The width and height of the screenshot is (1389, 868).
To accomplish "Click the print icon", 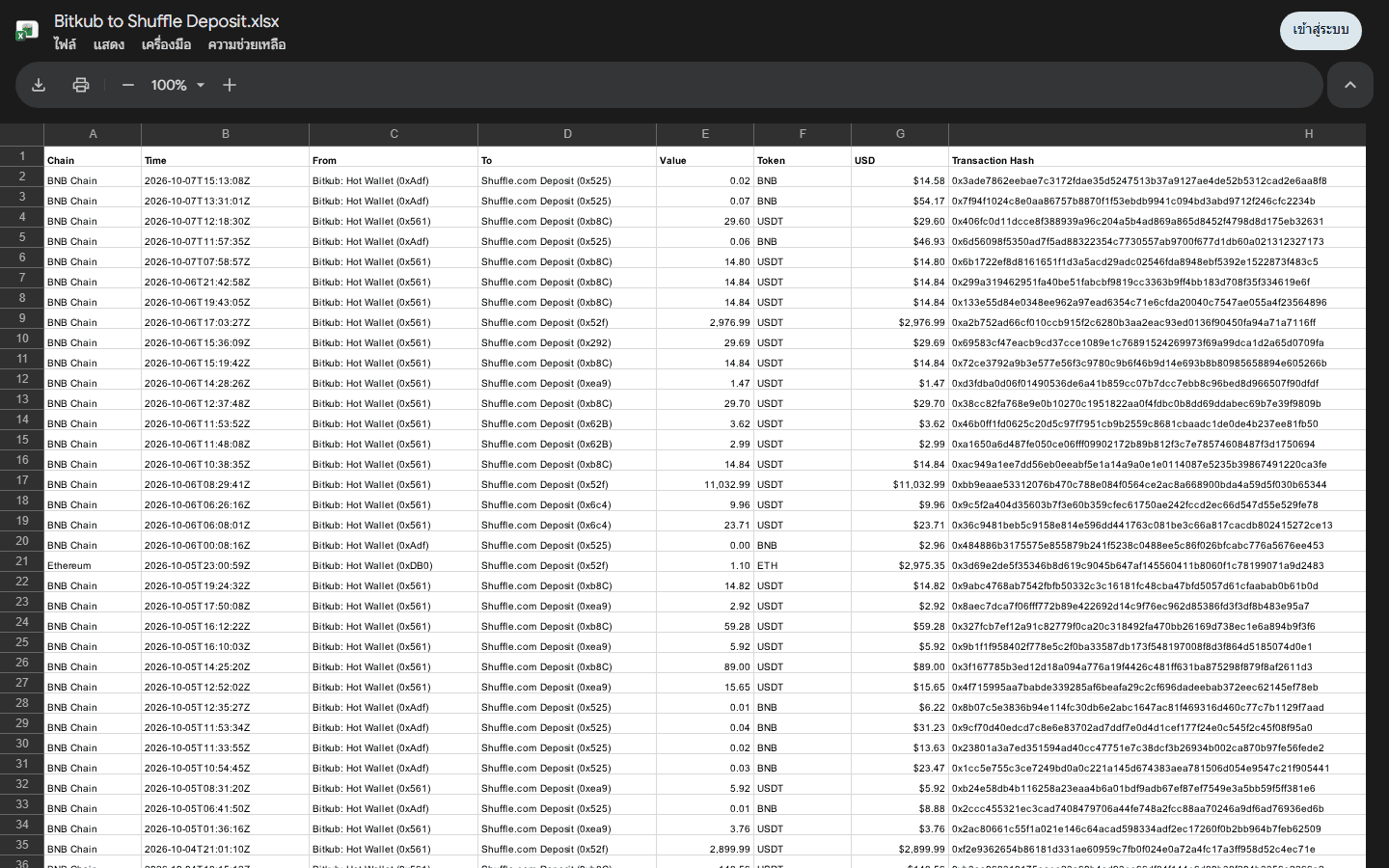I will [x=81, y=85].
